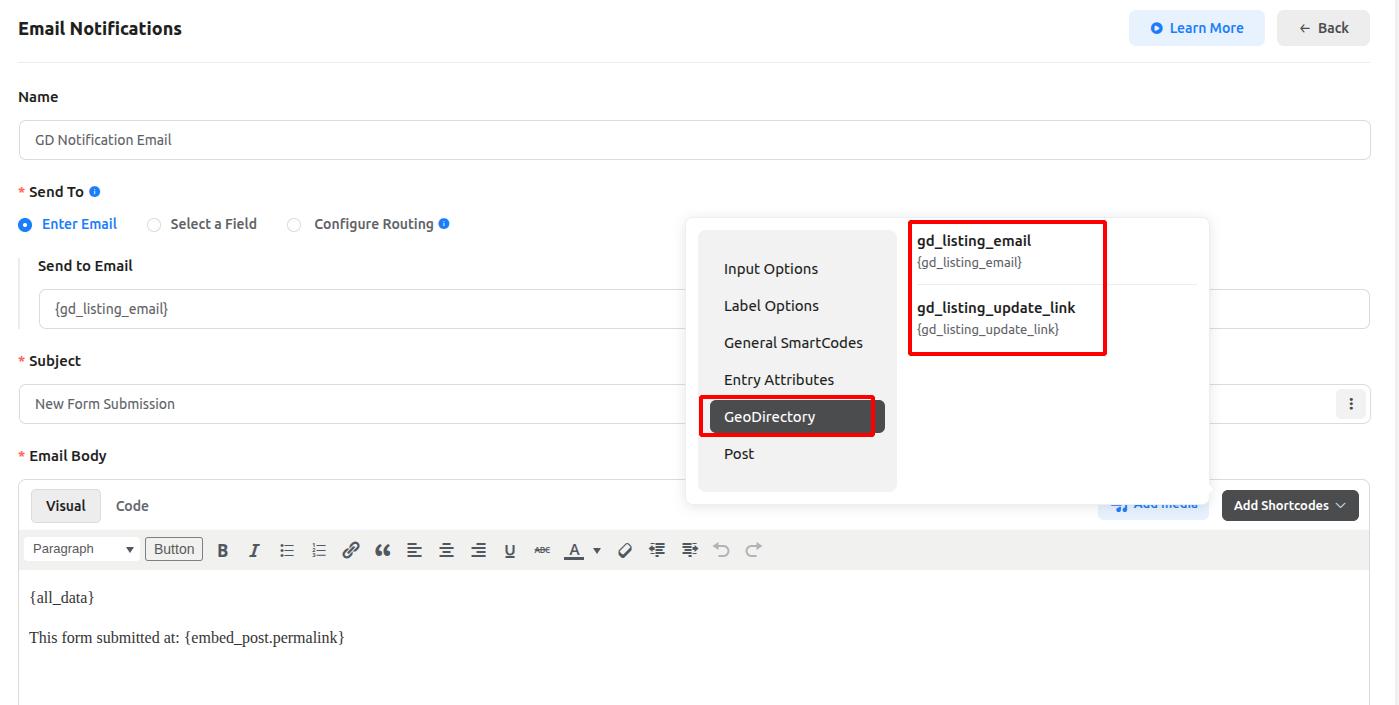
Task: Toggle bold formatting in editor toolbar
Action: (x=223, y=550)
